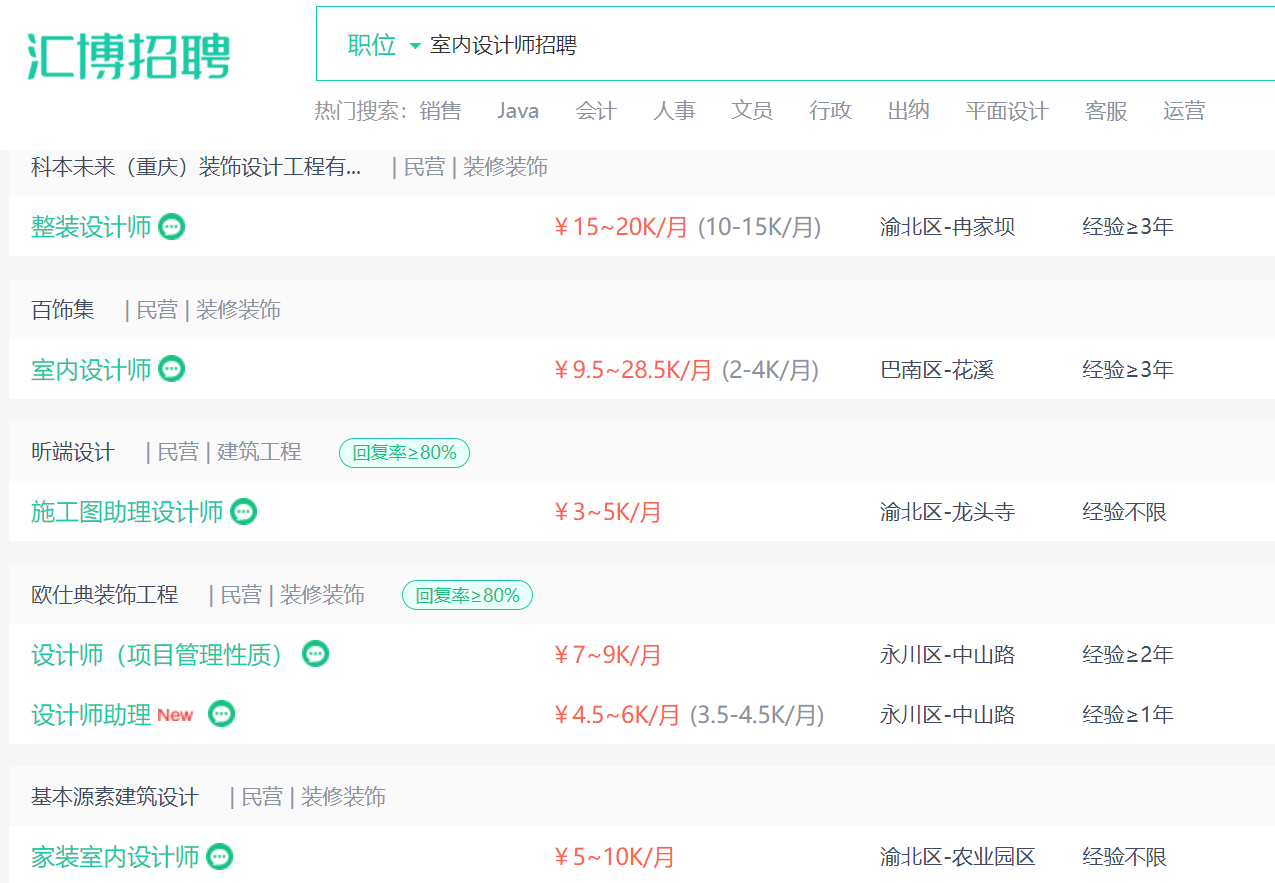Open the 整装设计师 job posting
The height and width of the screenshot is (883, 1275).
[x=91, y=227]
